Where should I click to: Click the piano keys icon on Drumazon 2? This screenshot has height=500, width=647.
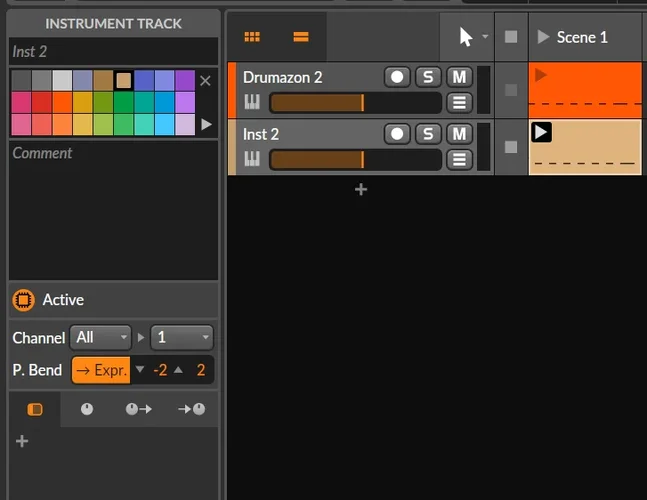tap(252, 102)
